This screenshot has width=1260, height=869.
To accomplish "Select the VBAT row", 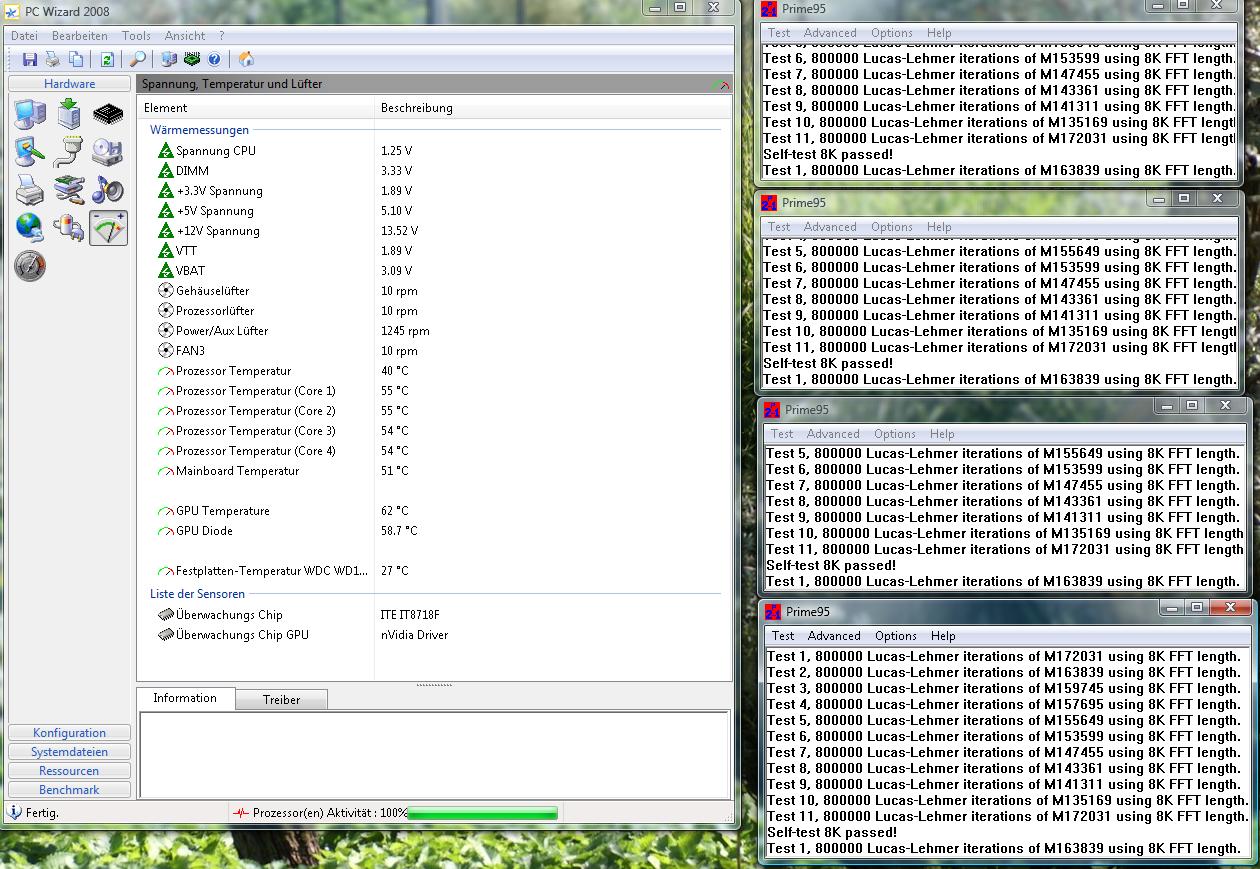I will click(x=434, y=271).
